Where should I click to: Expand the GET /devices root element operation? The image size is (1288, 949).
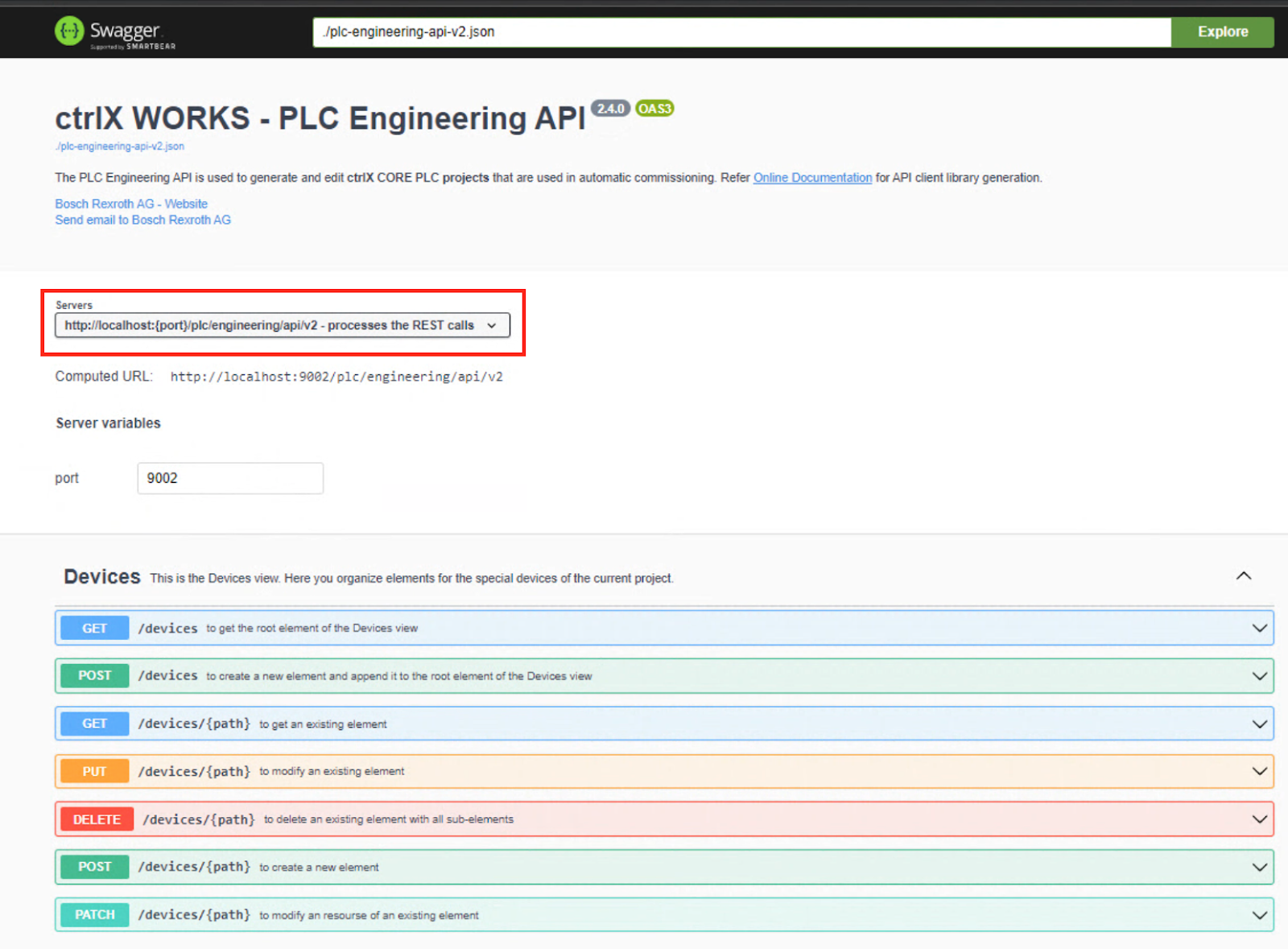(1260, 629)
